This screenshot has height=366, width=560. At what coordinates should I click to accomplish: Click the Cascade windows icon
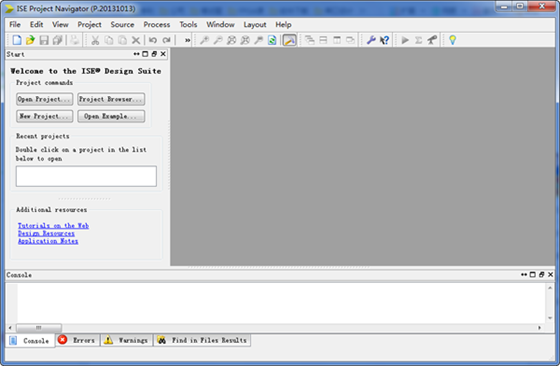pos(310,40)
